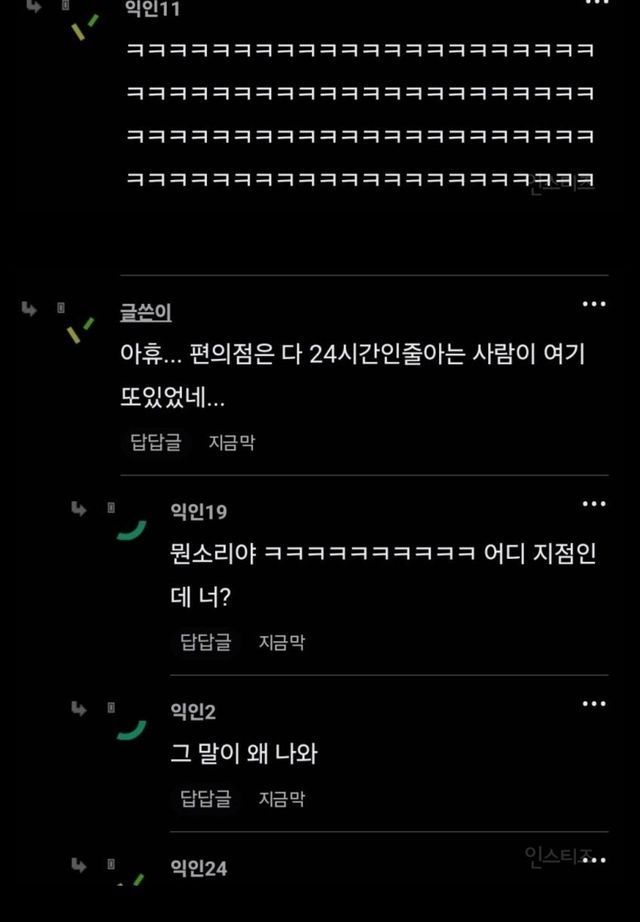The width and height of the screenshot is (640, 922).
Task: Open 글쓴이 author name link
Action: (146, 312)
